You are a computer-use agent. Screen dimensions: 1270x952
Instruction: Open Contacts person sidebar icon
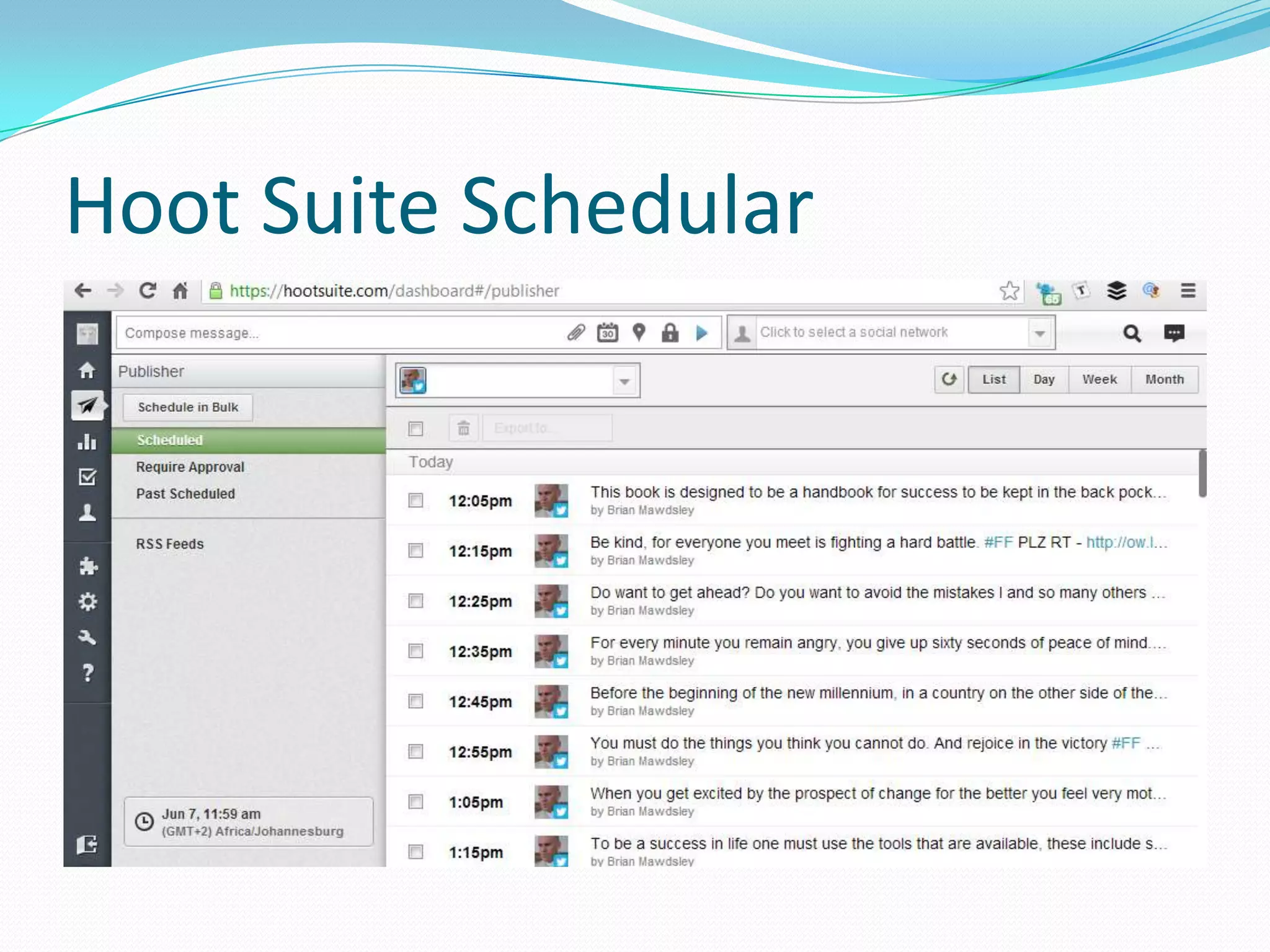[87, 513]
